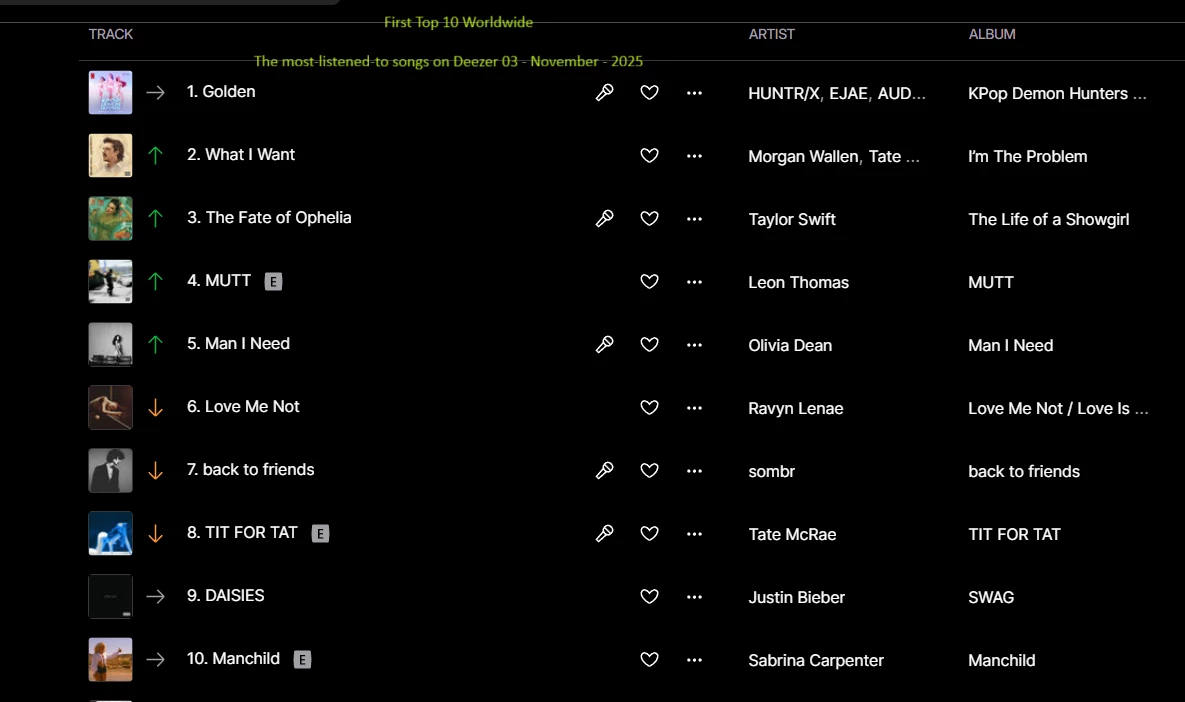Viewport: 1185px width, 702px height.
Task: Sort by the TRACK column header
Action: (110, 34)
